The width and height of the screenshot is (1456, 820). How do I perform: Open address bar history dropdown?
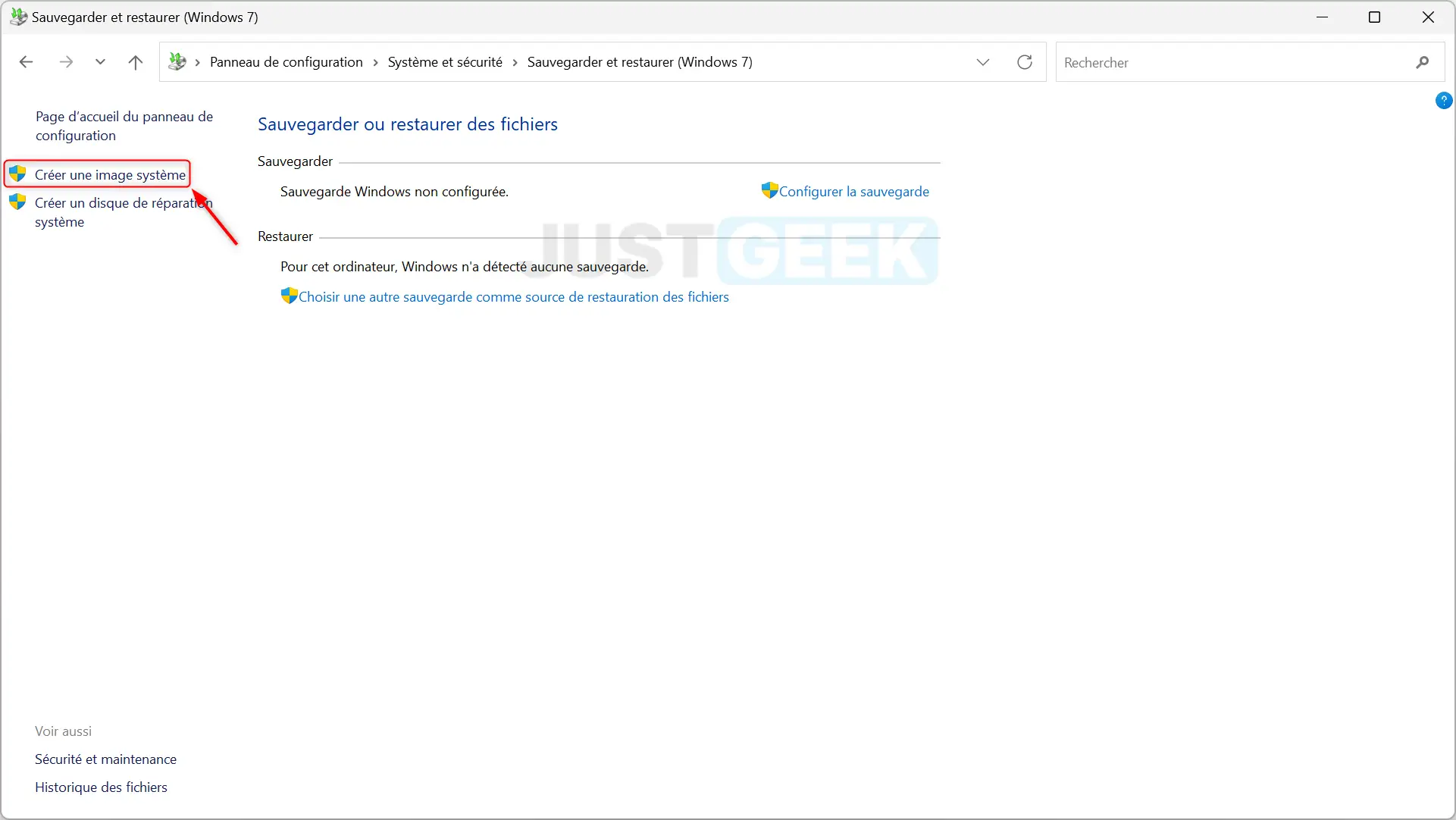tap(983, 62)
